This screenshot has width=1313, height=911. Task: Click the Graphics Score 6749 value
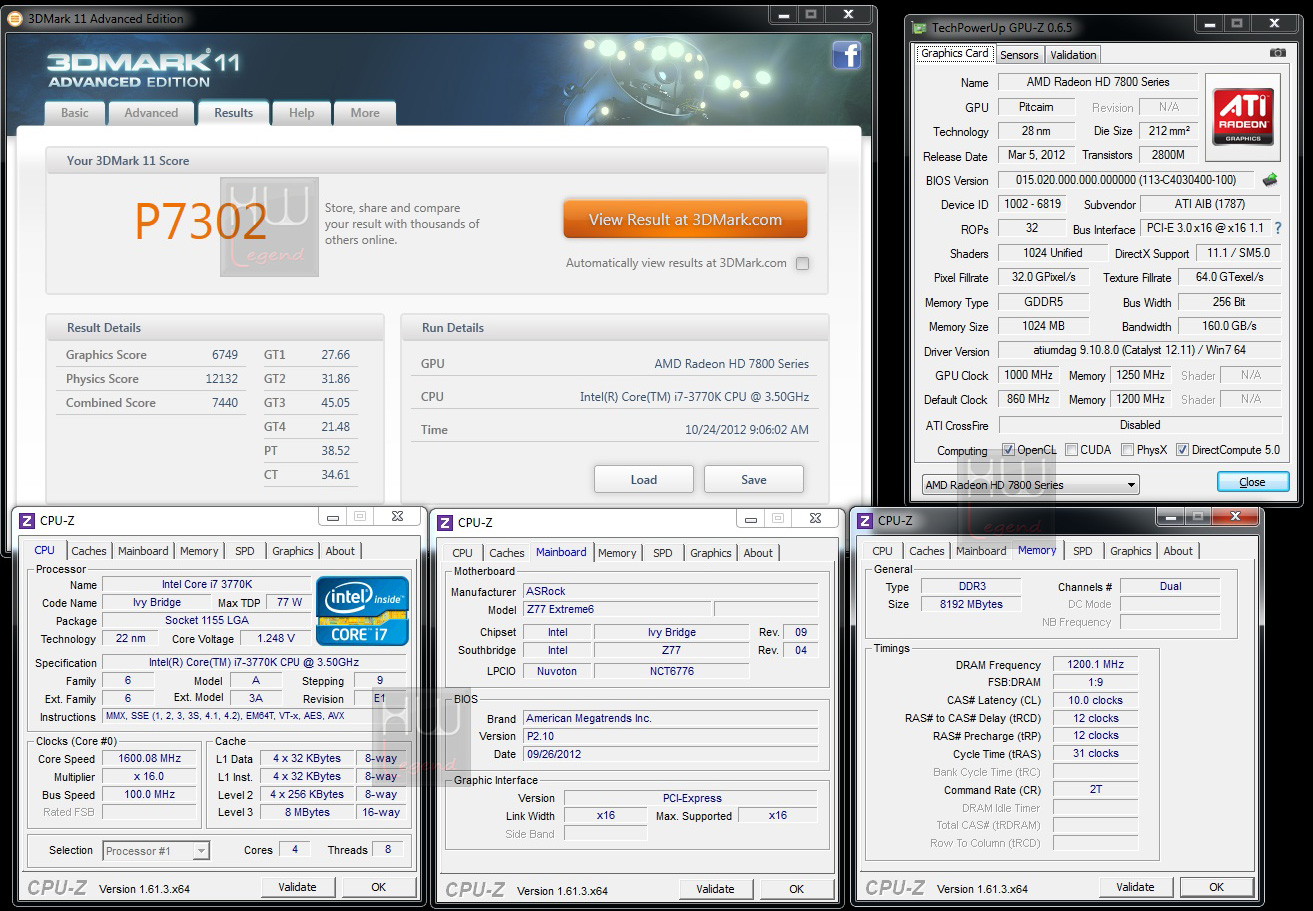(225, 355)
